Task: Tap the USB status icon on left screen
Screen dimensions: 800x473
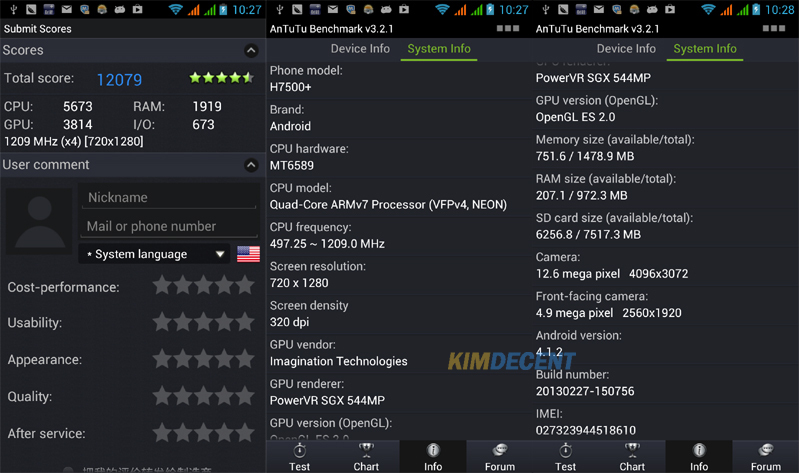Action: tap(13, 9)
